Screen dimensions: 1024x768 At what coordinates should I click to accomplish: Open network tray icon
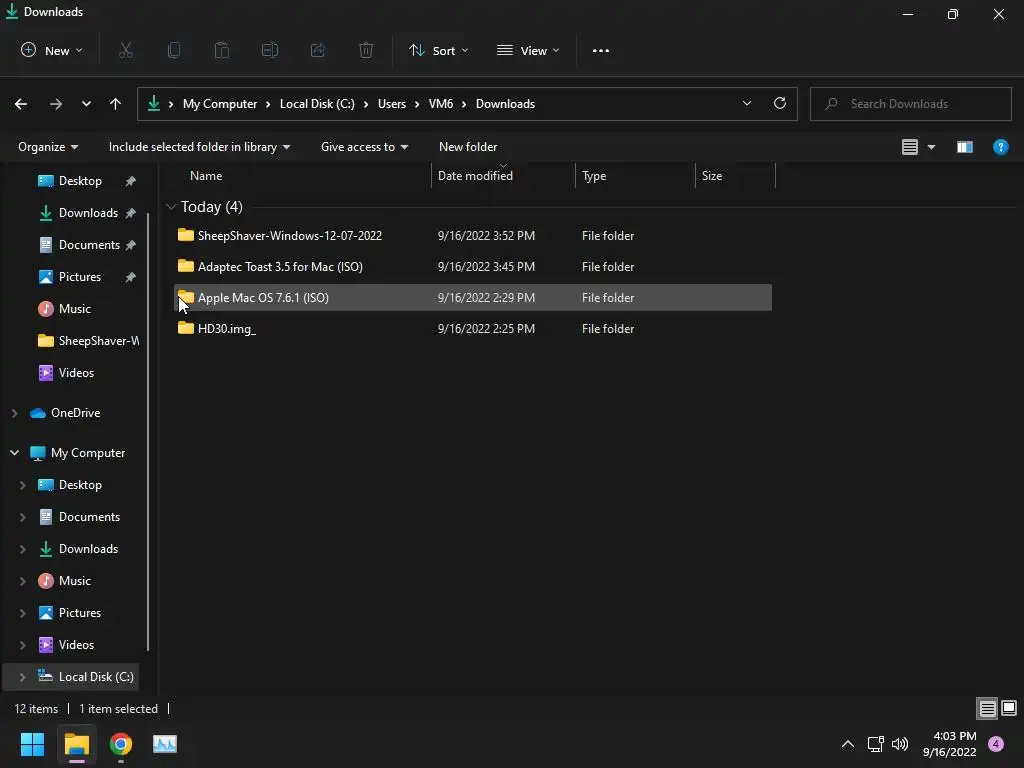(875, 744)
